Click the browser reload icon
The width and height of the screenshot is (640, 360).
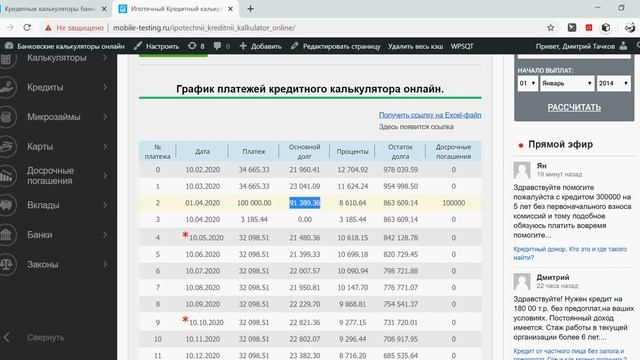[27, 28]
